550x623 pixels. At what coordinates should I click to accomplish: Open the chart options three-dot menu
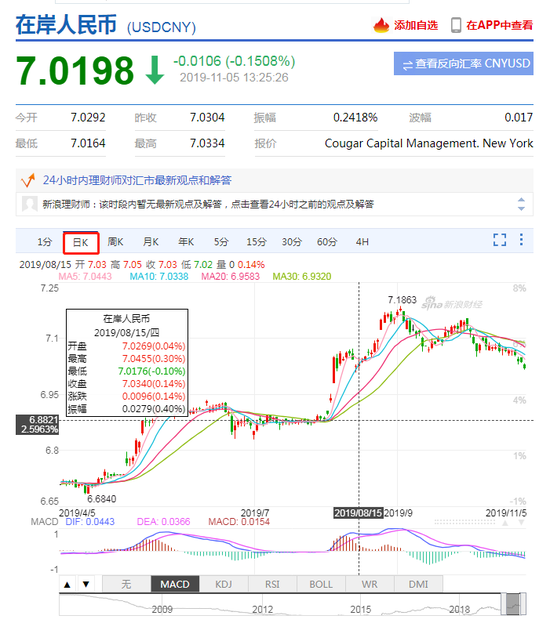click(521, 240)
